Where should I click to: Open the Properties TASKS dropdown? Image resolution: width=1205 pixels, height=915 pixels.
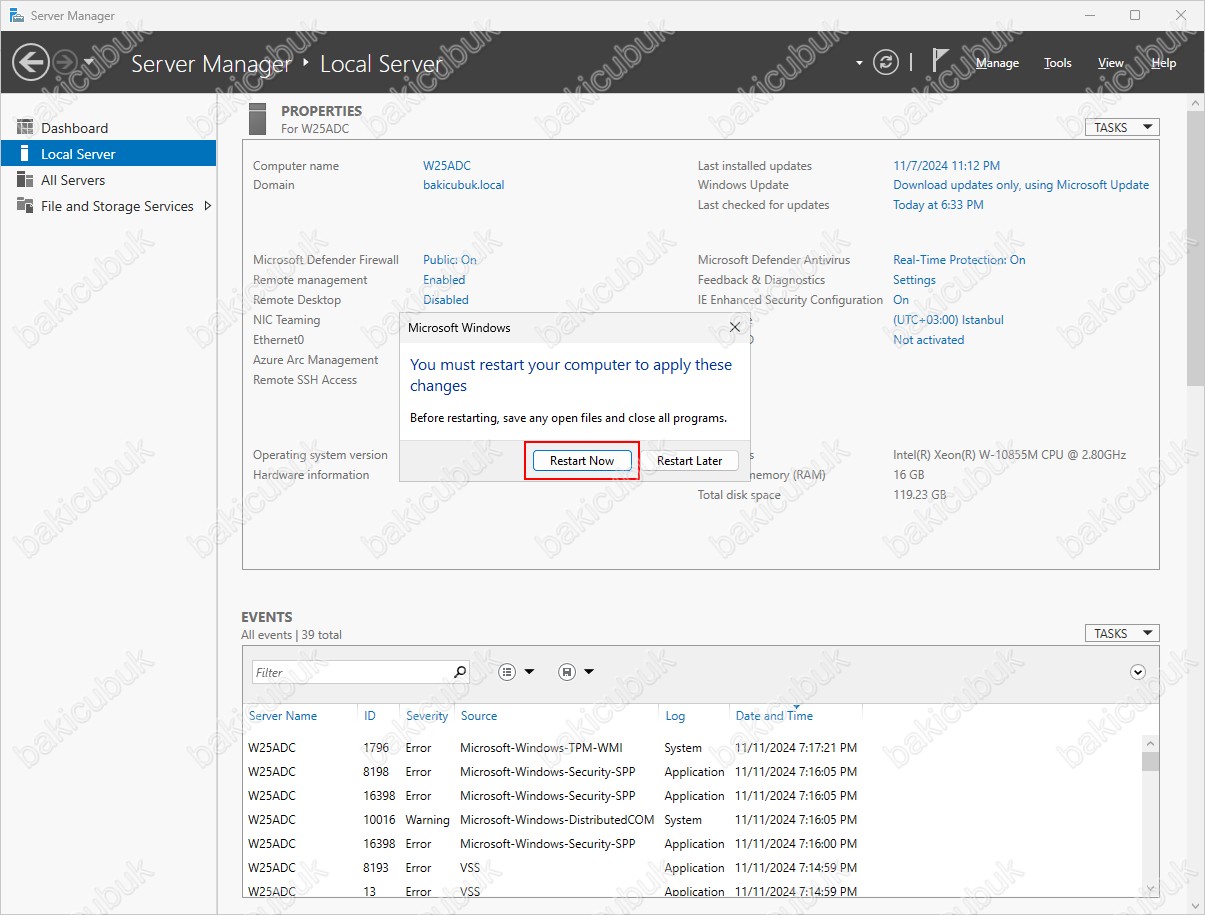(x=1122, y=127)
